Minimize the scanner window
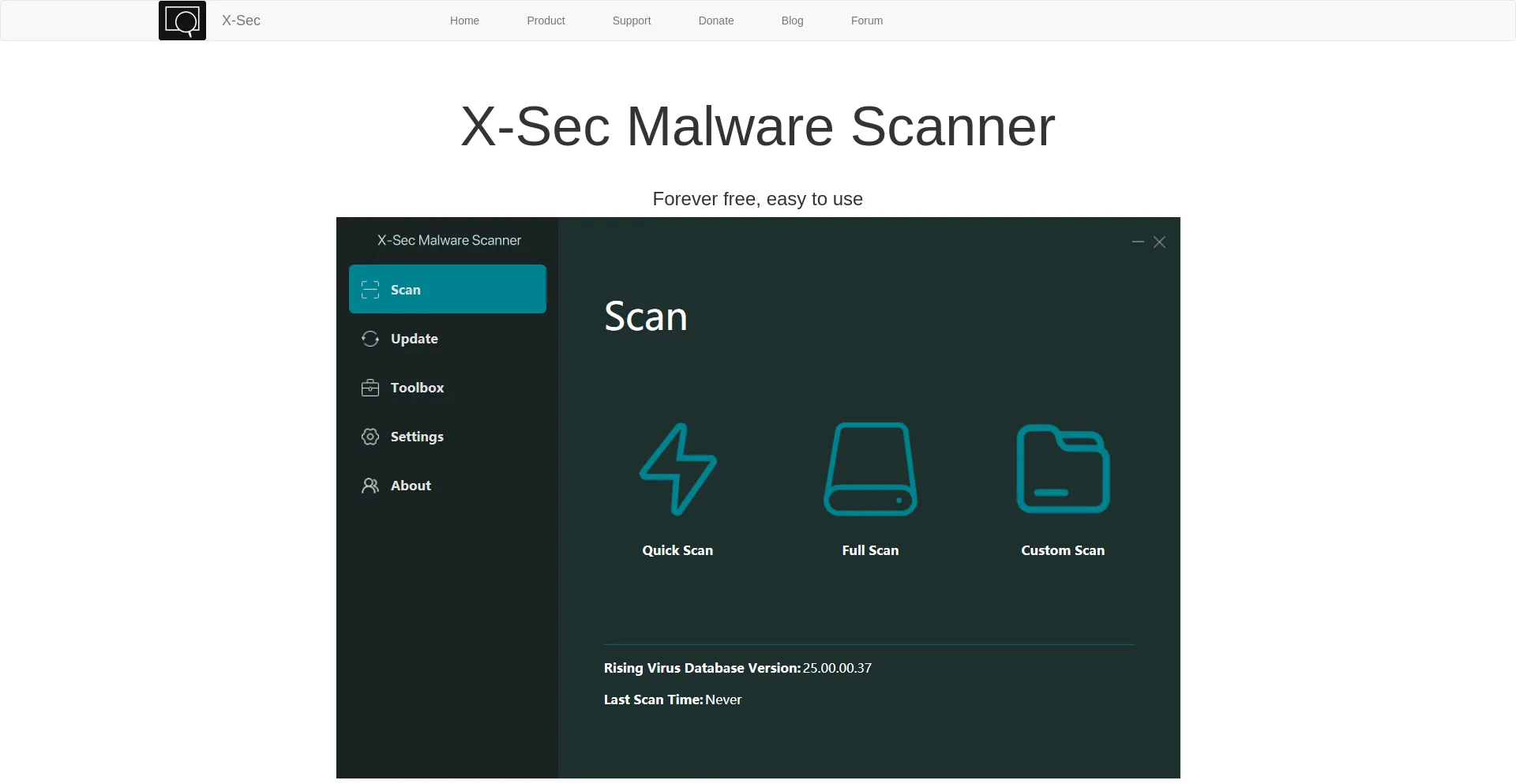This screenshot has height=784, width=1516. coord(1137,242)
